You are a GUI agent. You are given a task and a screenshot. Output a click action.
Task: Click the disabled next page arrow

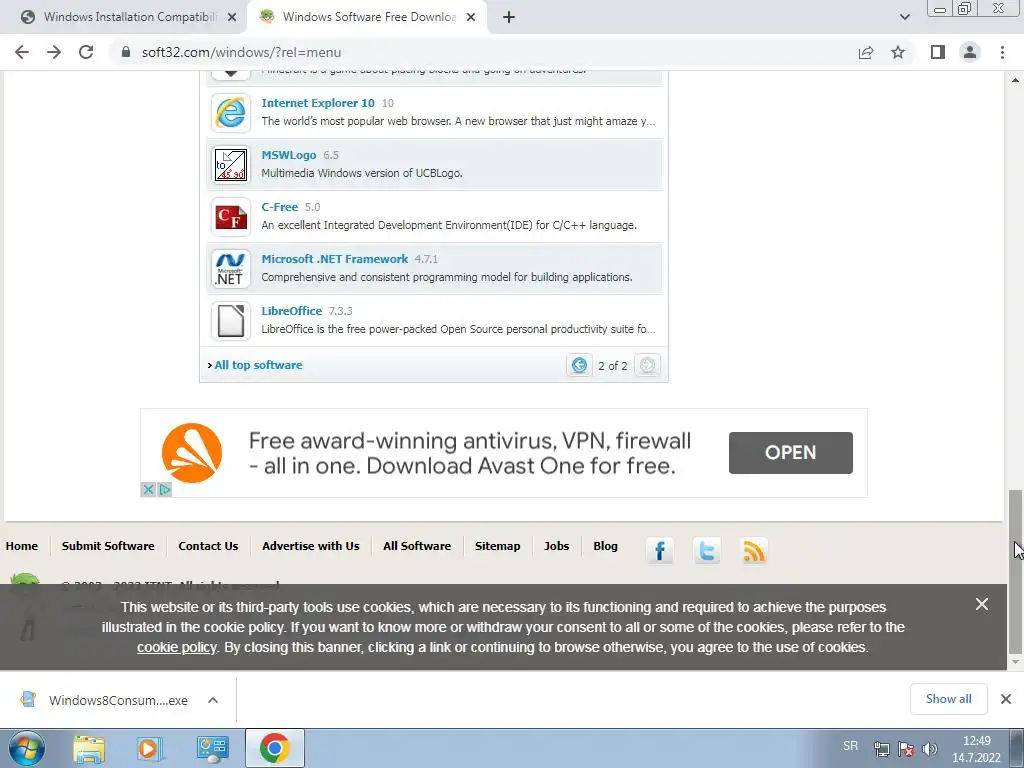pos(647,365)
